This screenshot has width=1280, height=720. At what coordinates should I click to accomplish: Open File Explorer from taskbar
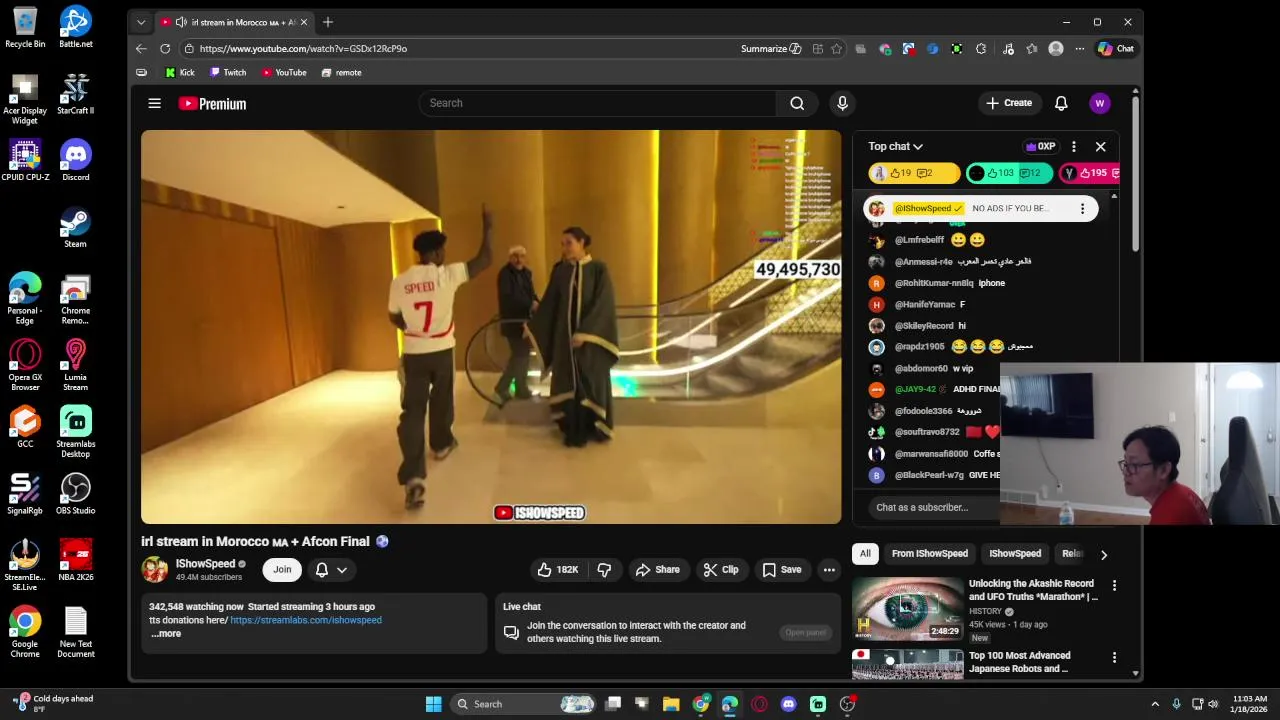click(x=671, y=704)
